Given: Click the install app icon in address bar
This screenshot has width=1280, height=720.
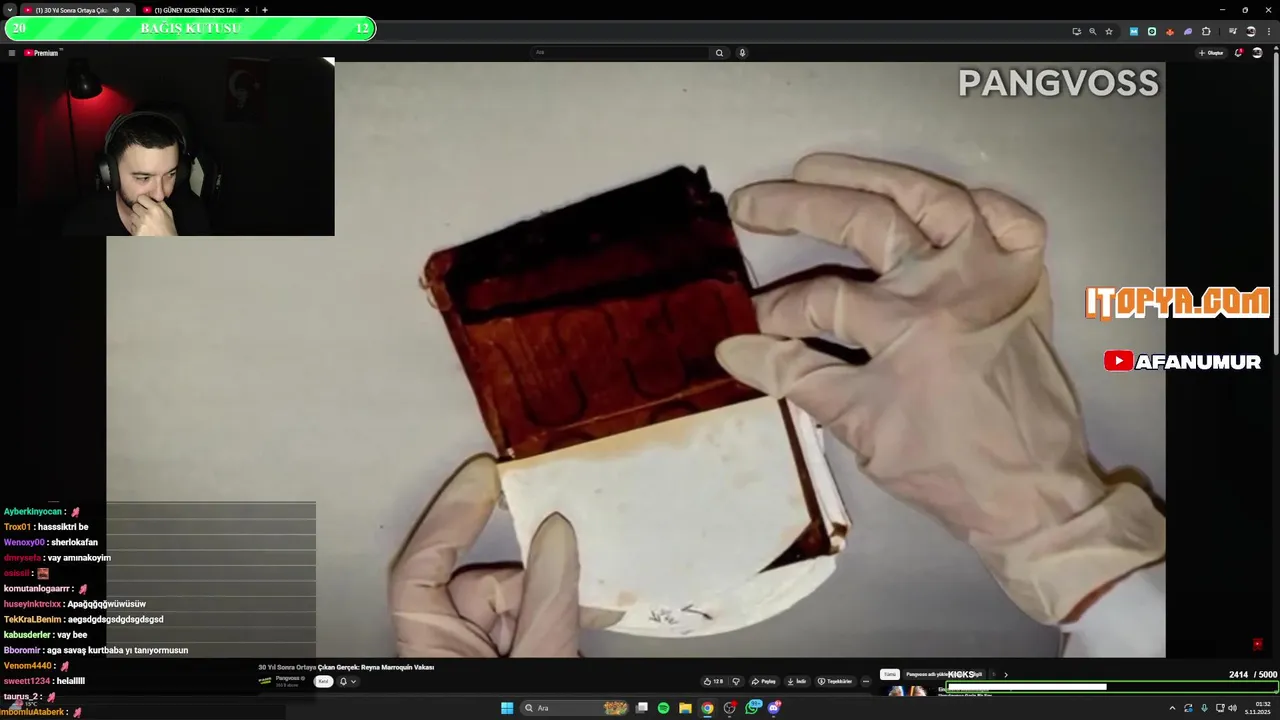Looking at the screenshot, I should 1077,32.
